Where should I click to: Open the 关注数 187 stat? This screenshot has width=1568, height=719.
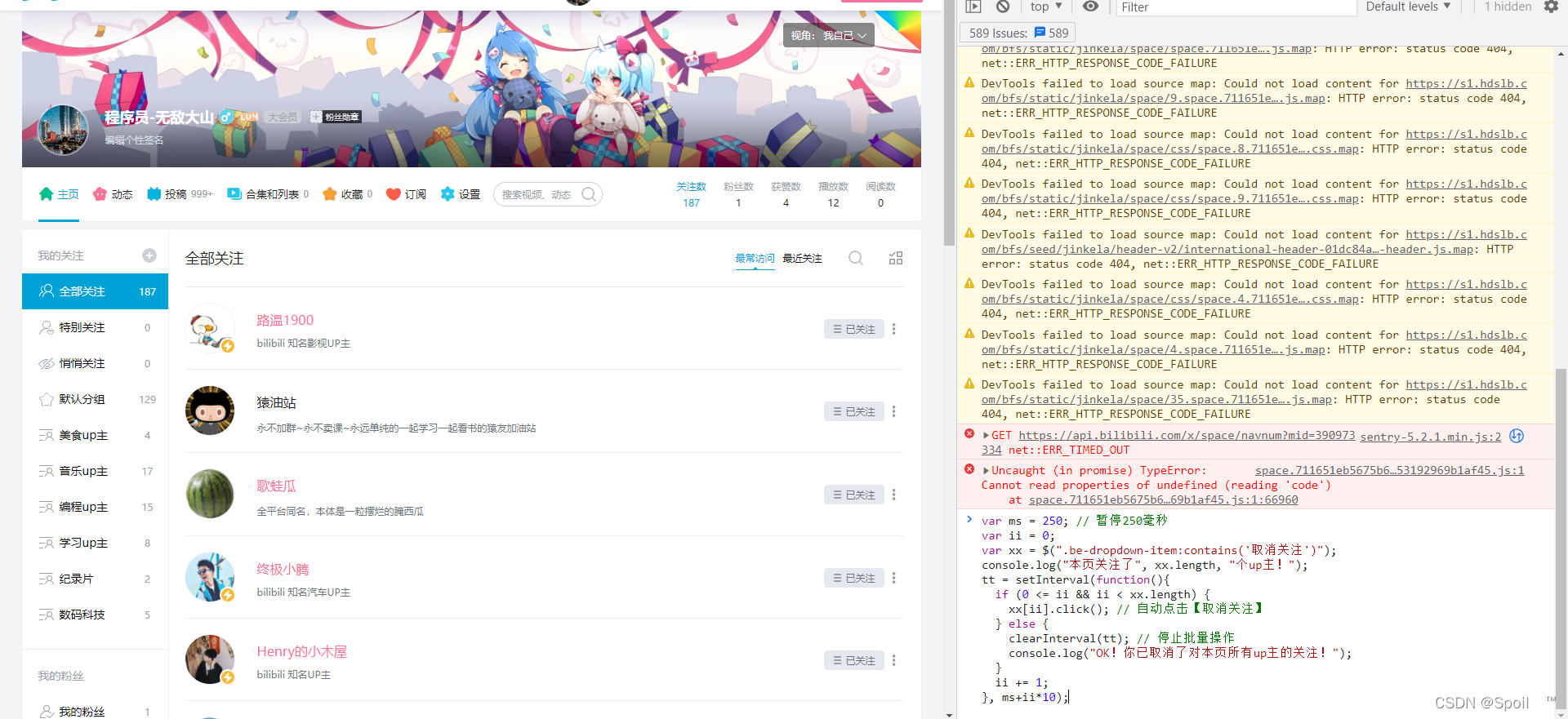tap(691, 194)
